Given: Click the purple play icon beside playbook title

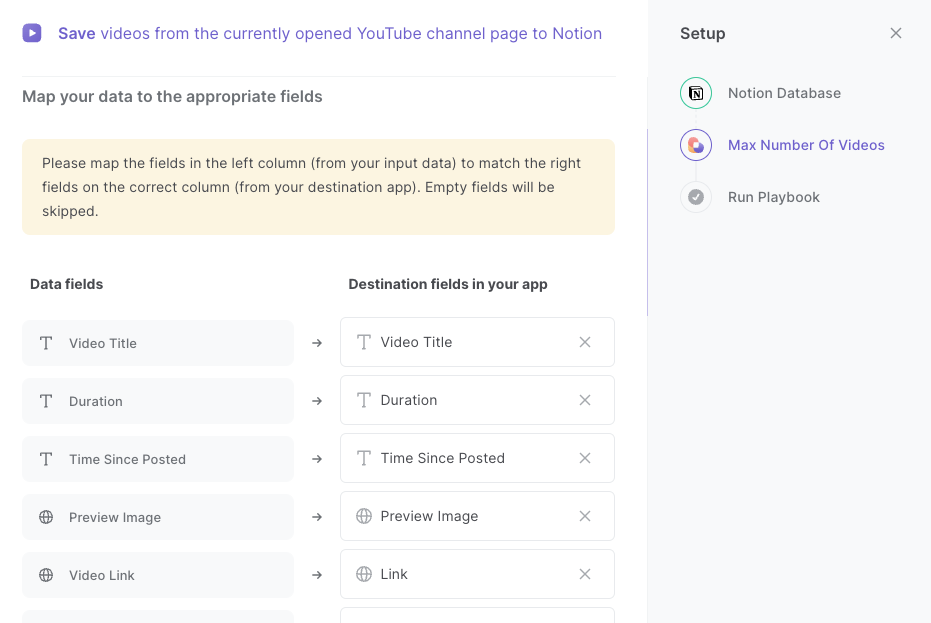Looking at the screenshot, I should 32,33.
